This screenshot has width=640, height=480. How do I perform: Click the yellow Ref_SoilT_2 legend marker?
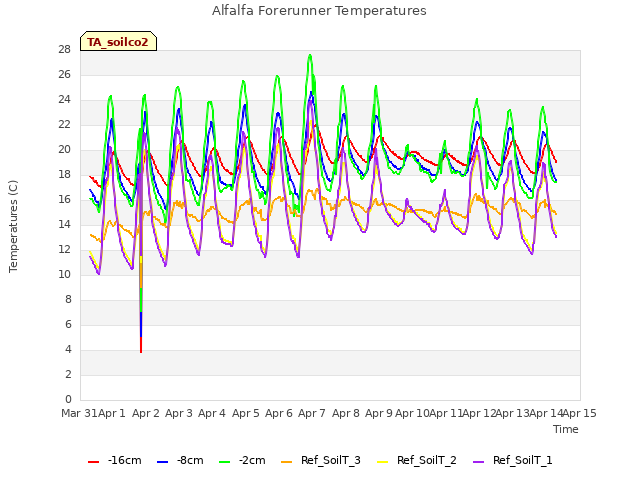pos(382,462)
